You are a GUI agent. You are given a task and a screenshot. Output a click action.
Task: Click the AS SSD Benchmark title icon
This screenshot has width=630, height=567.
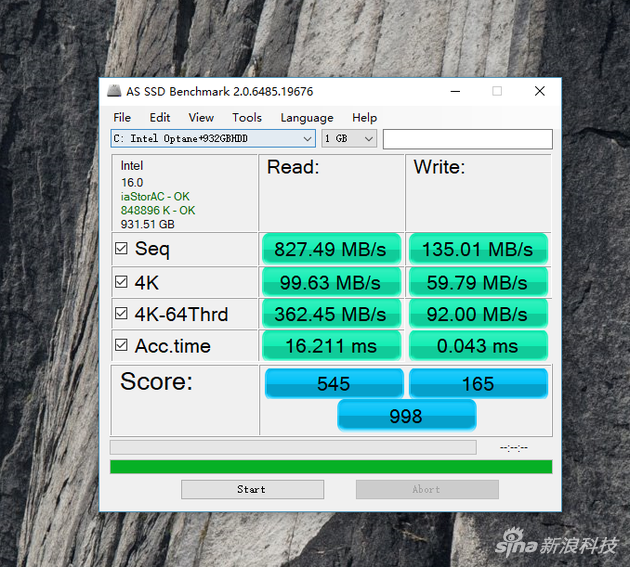tap(114, 91)
